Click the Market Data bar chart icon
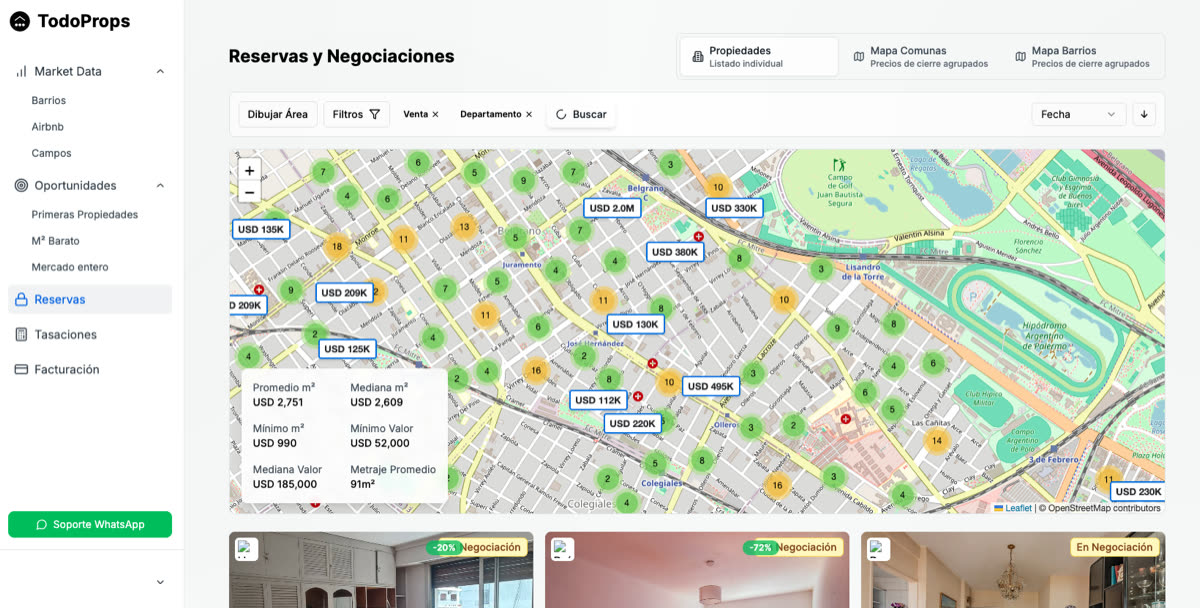 point(20,72)
